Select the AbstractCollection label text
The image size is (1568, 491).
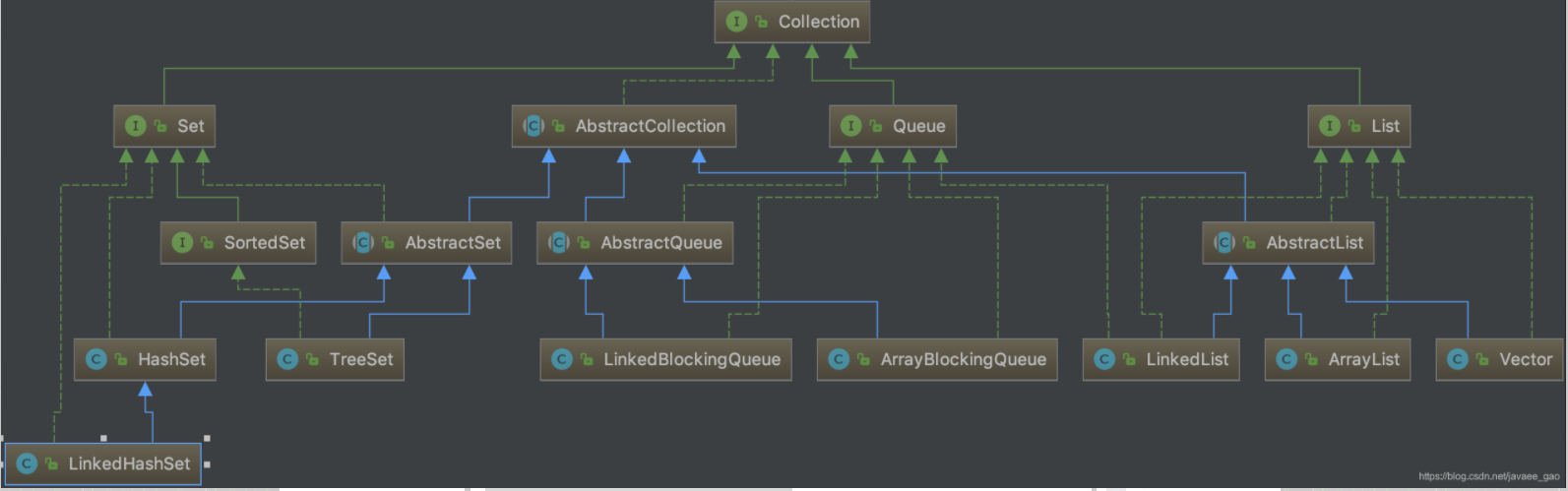(651, 126)
